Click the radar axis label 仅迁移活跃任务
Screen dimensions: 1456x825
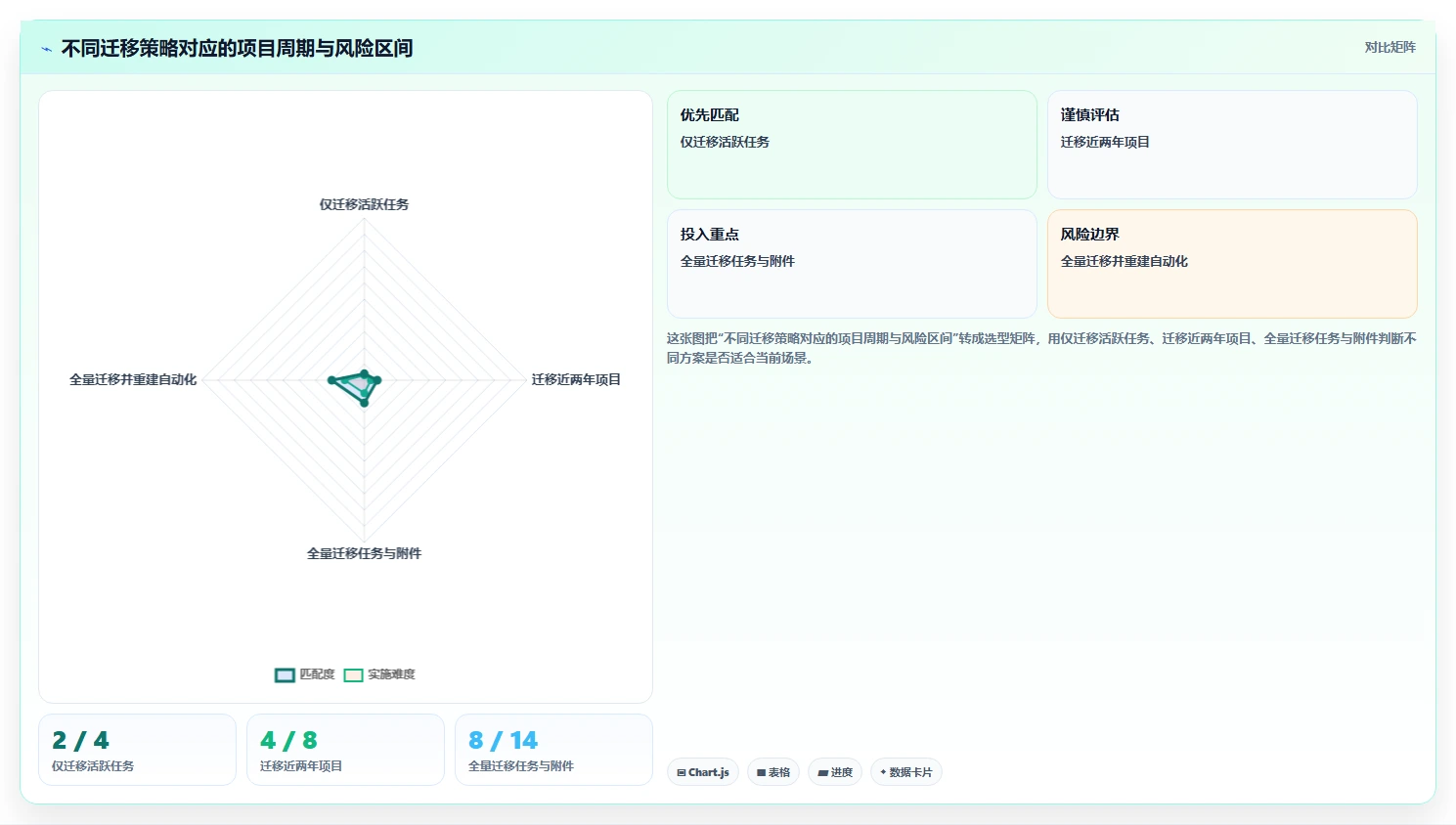[x=364, y=204]
